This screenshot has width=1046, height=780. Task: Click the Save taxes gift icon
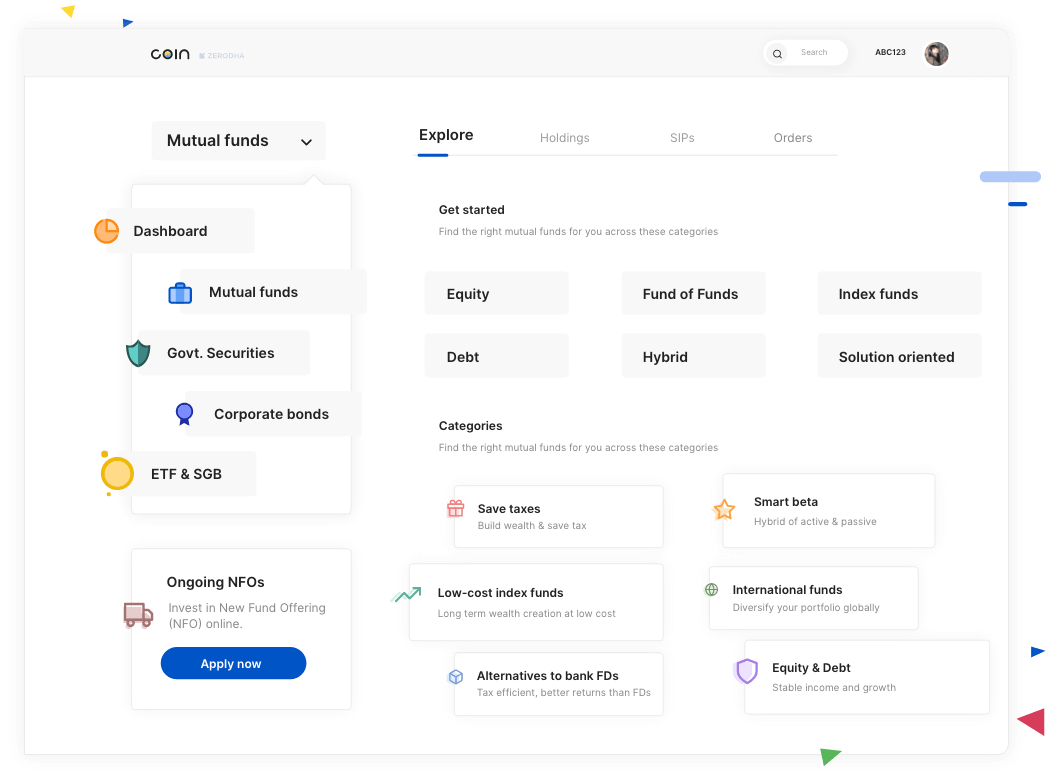click(456, 508)
